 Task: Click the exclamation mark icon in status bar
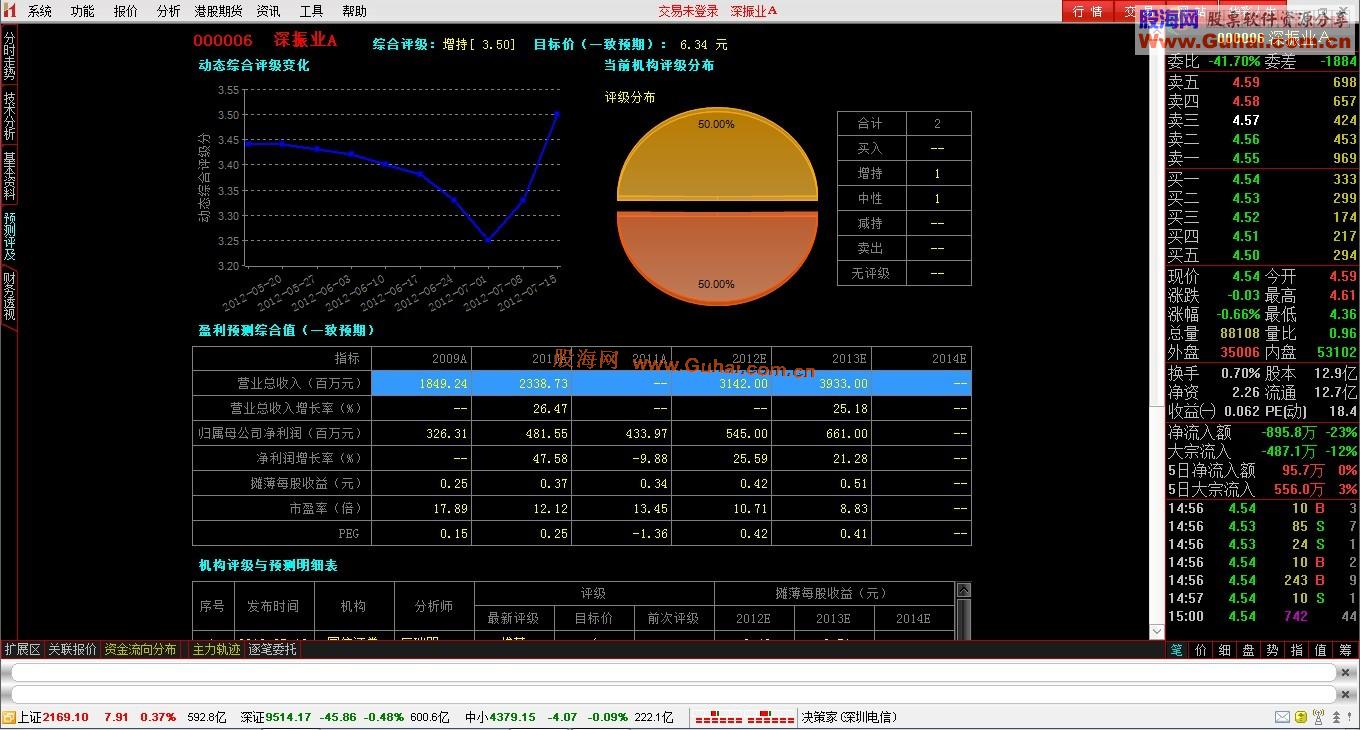tap(1350, 717)
